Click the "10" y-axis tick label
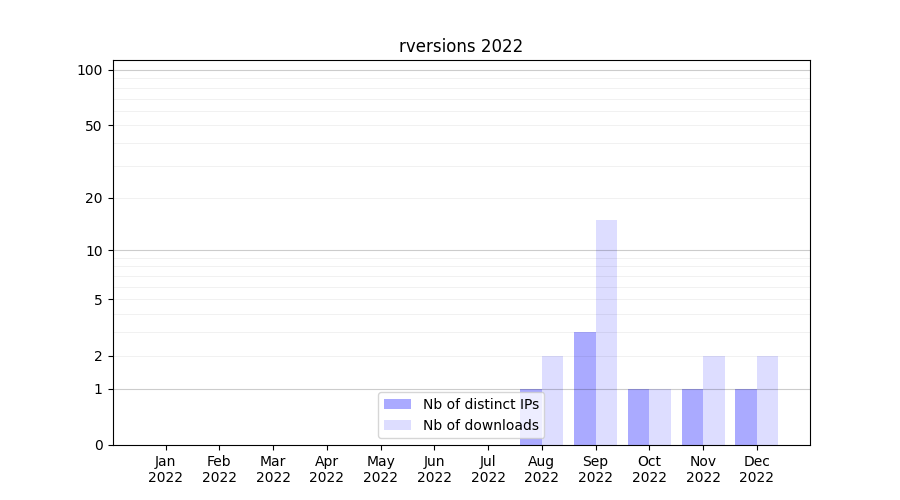Screen dimensions: 900x500 (94, 251)
